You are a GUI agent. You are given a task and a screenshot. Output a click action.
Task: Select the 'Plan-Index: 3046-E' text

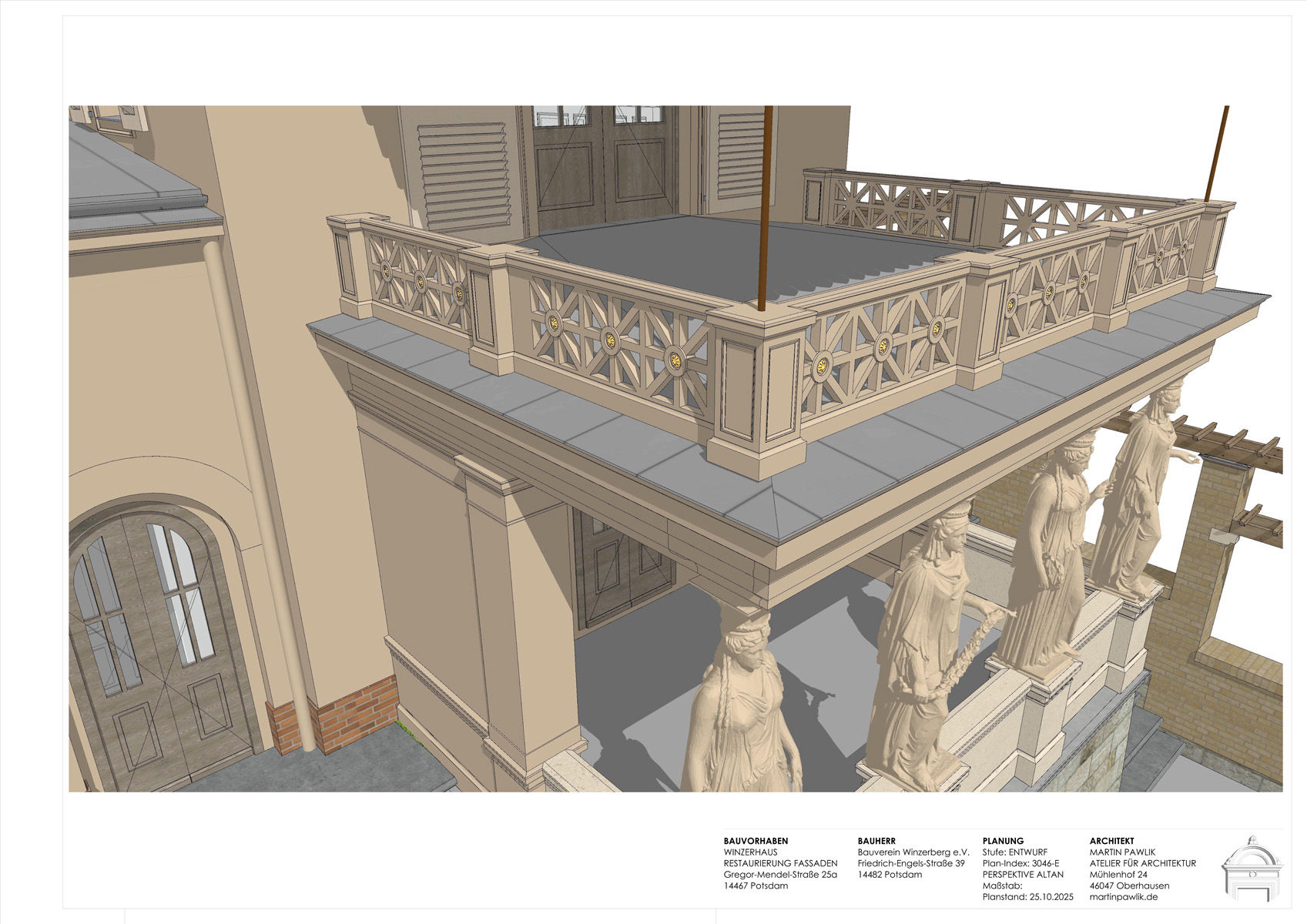coord(1020,863)
